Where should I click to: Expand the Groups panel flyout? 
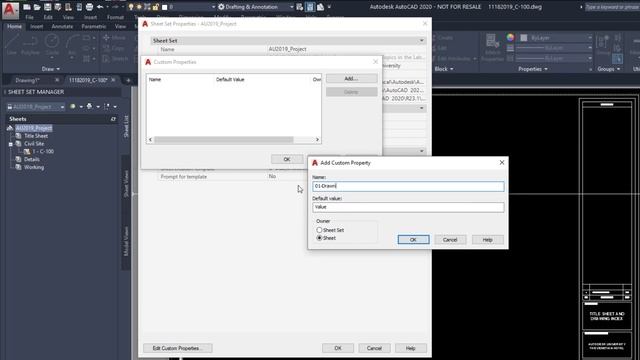click(609, 69)
